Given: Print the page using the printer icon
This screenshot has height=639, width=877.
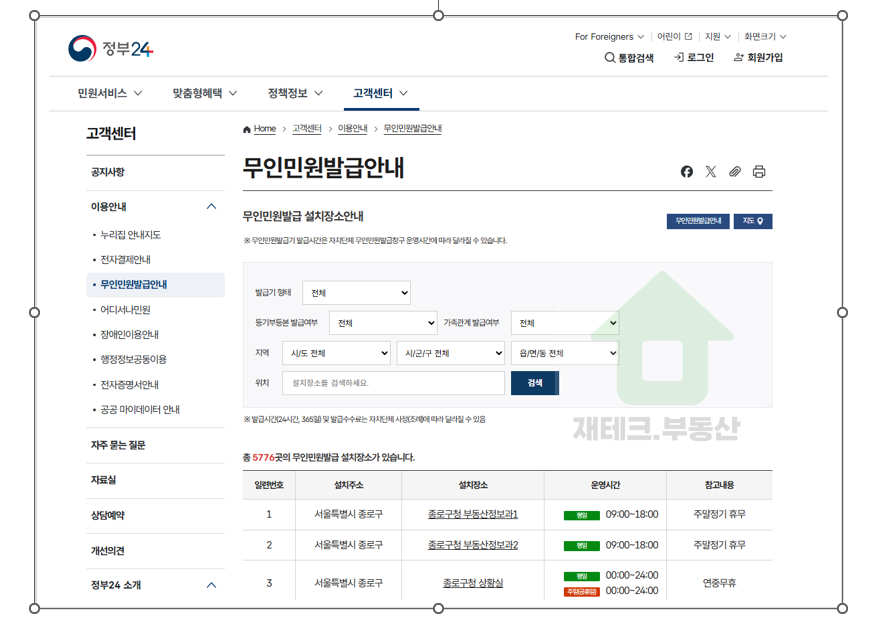Looking at the screenshot, I should [760, 172].
